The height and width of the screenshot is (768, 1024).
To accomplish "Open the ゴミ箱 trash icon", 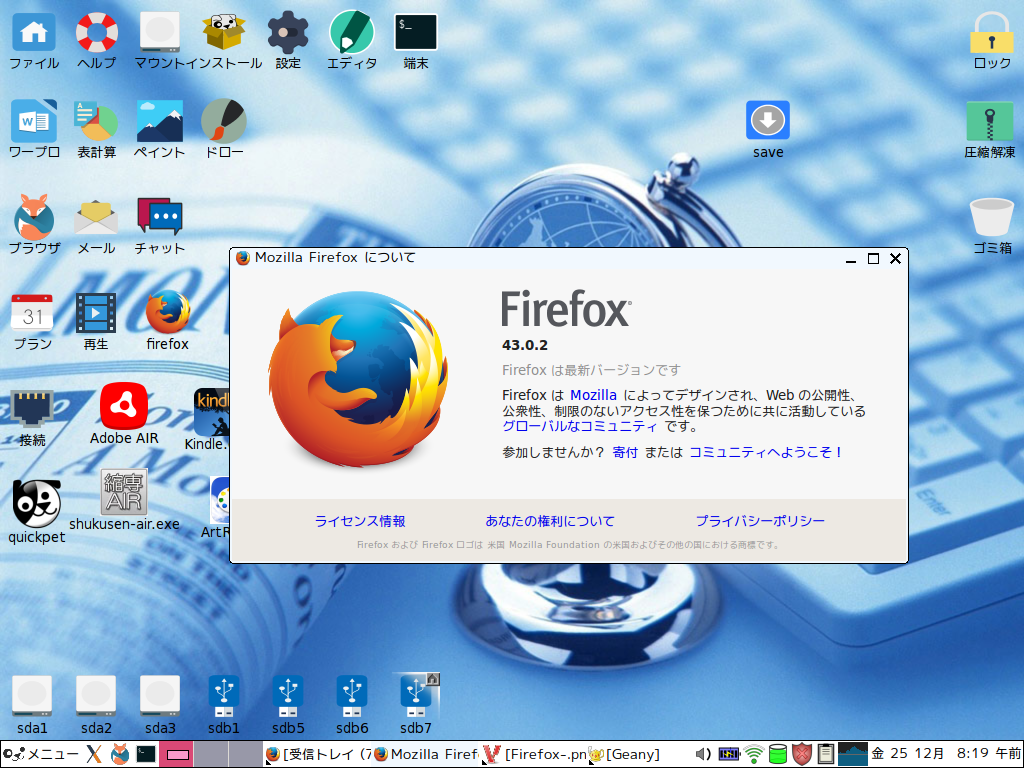I will (x=991, y=216).
